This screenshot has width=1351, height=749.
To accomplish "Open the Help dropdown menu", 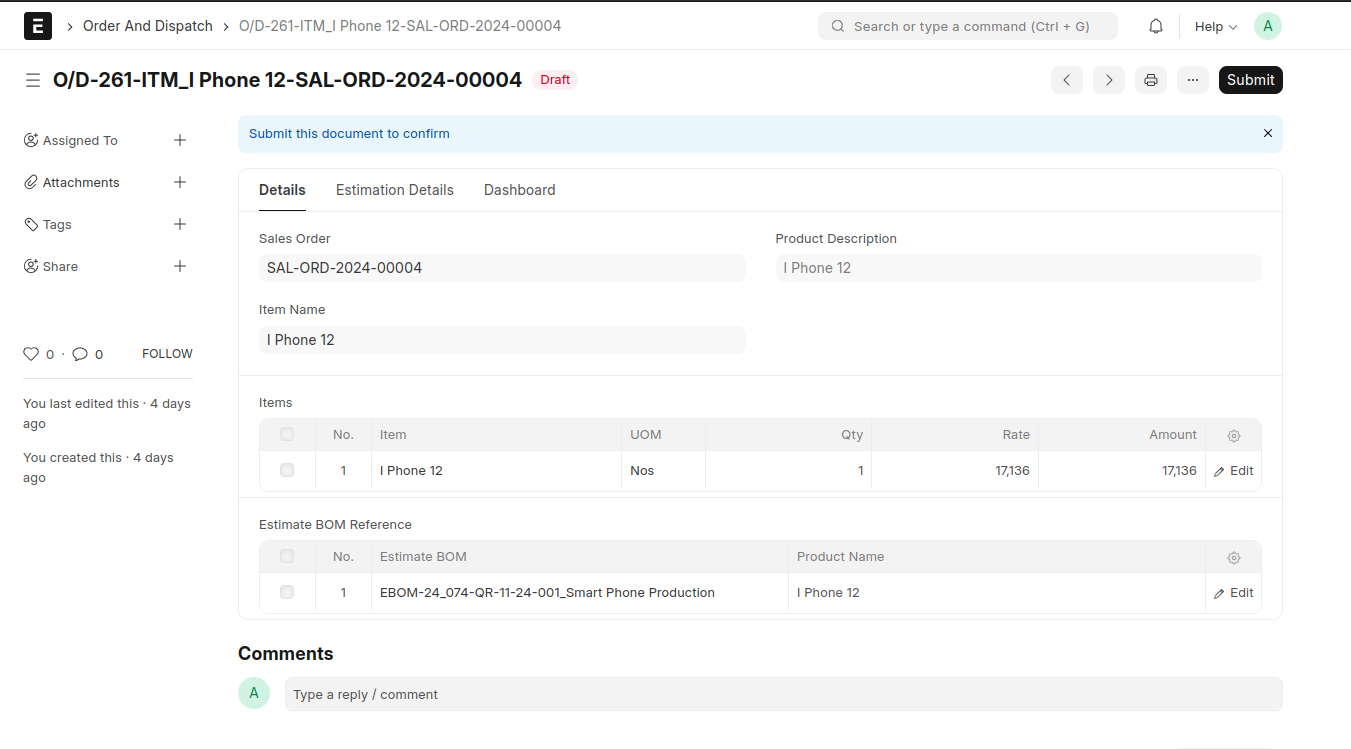I will click(1215, 27).
